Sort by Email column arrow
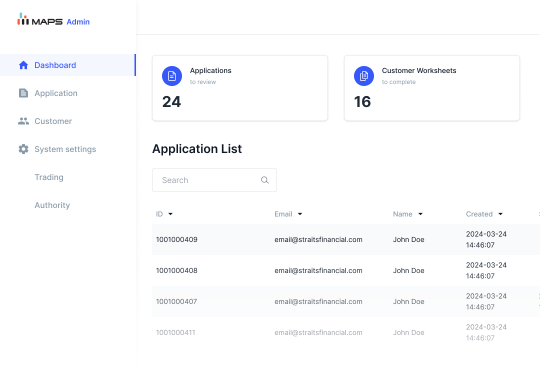The image size is (540, 379). (x=300, y=214)
